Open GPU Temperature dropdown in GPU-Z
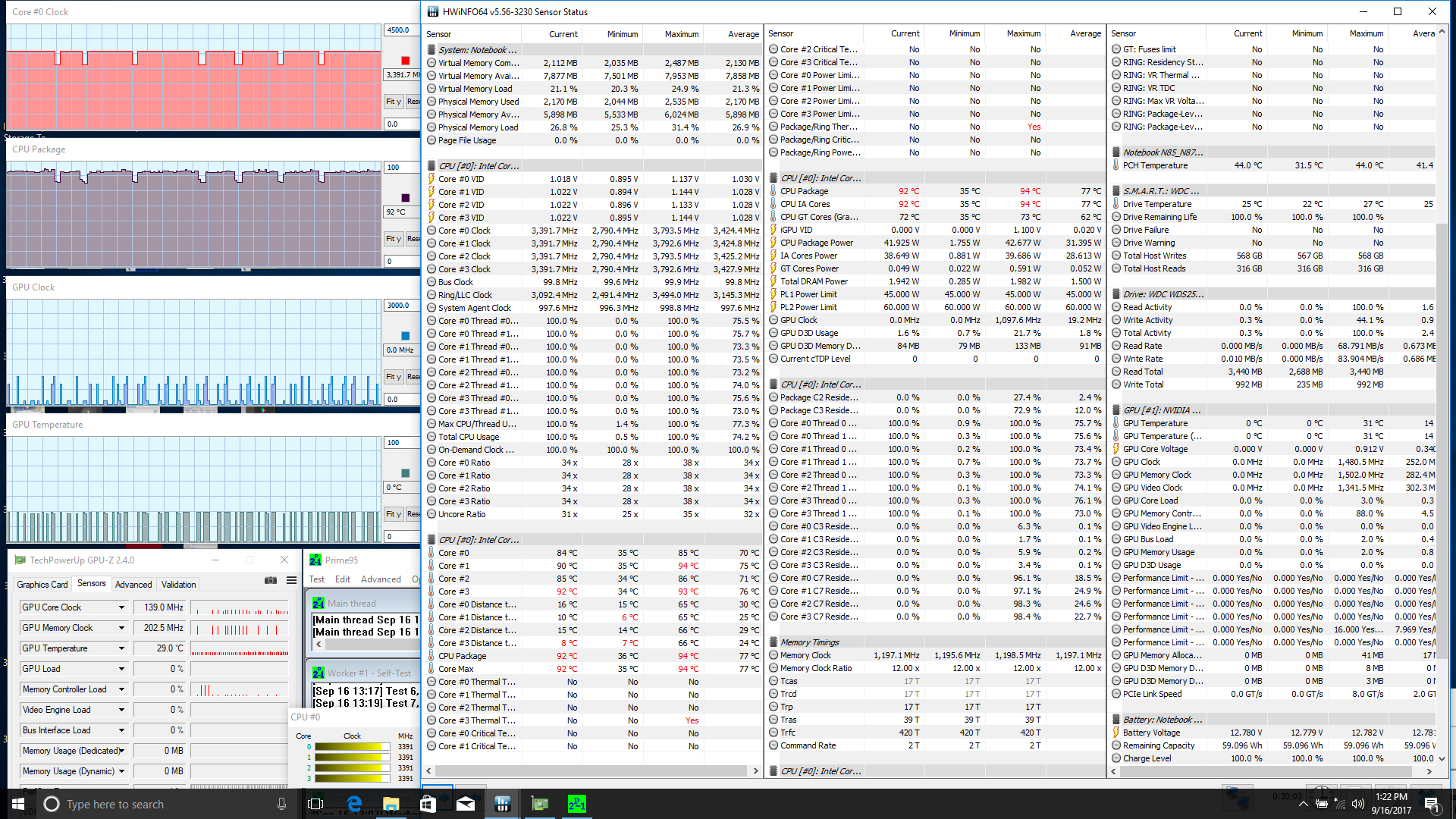 coord(121,648)
